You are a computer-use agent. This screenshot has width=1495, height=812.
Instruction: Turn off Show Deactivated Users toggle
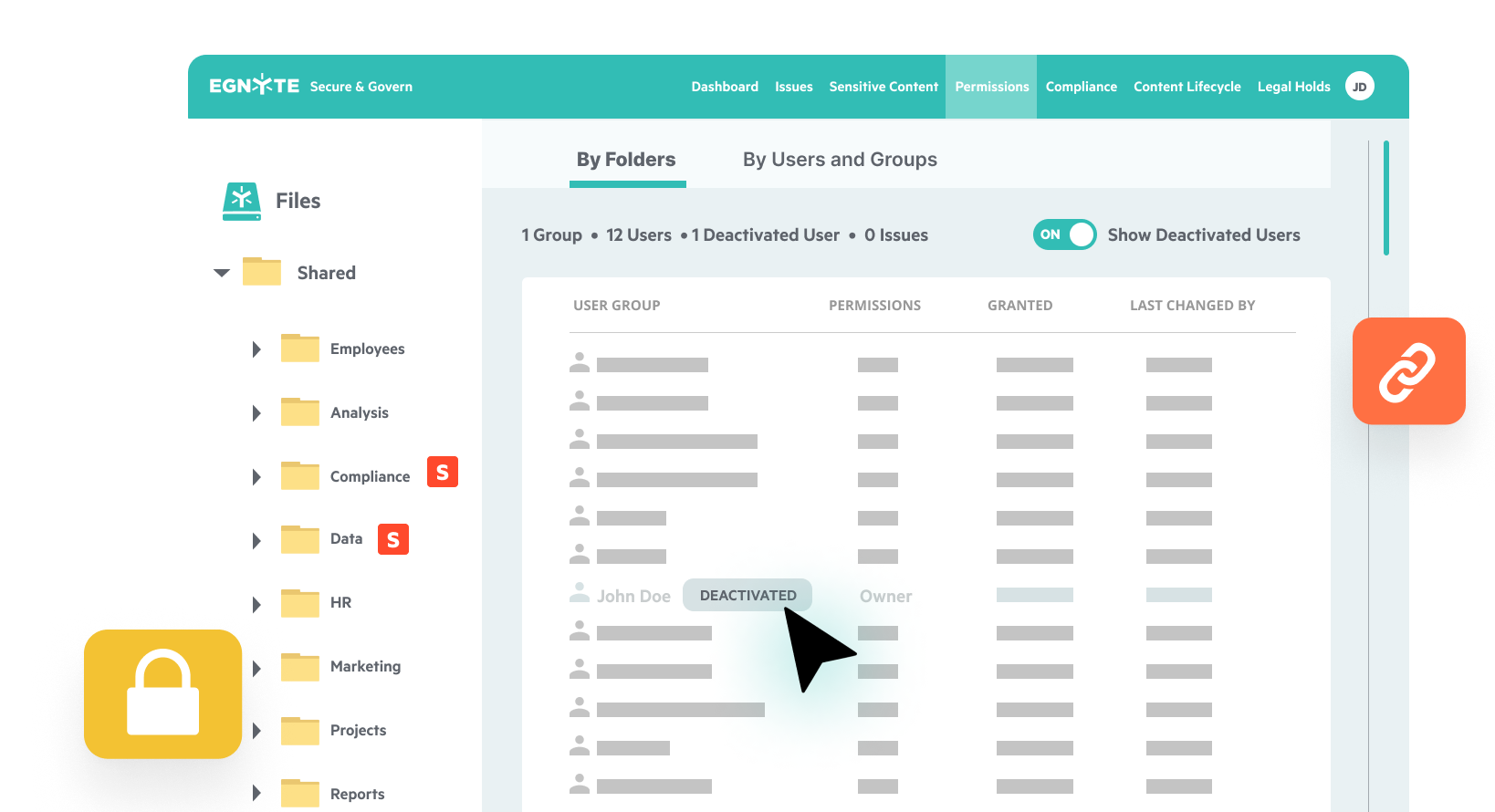point(1064,234)
